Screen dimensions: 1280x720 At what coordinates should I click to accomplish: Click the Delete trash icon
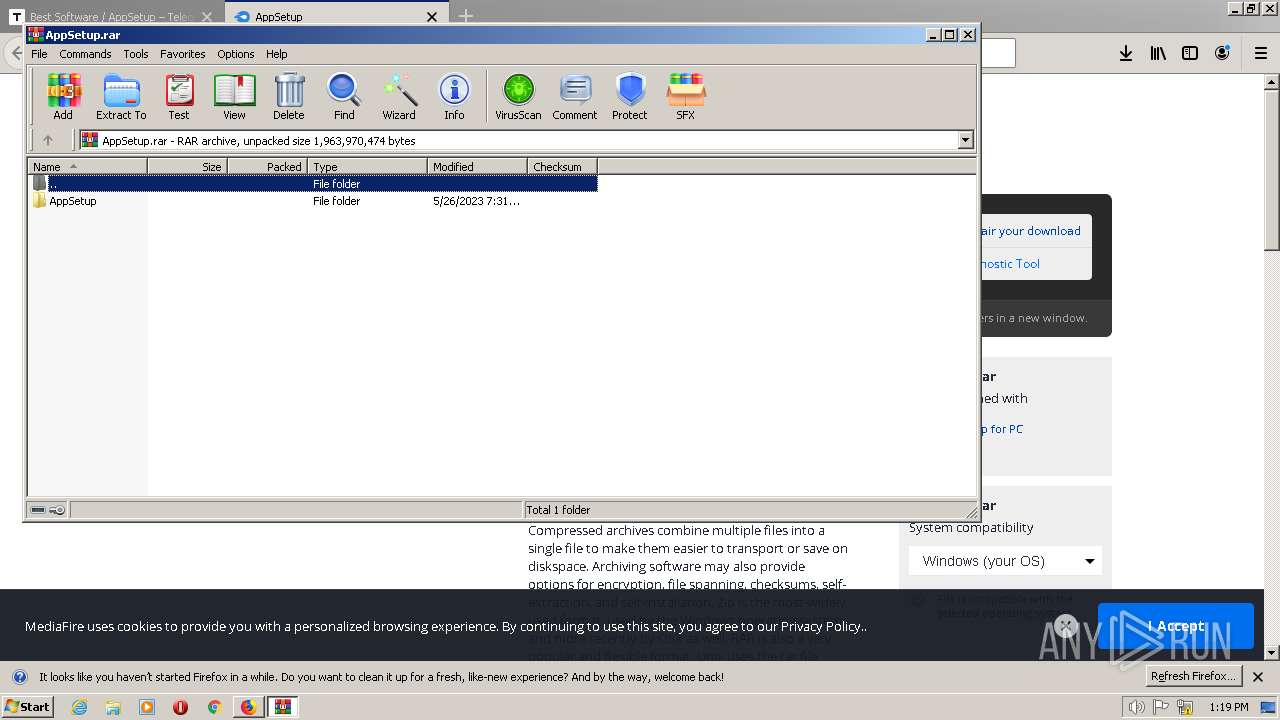coord(289,97)
